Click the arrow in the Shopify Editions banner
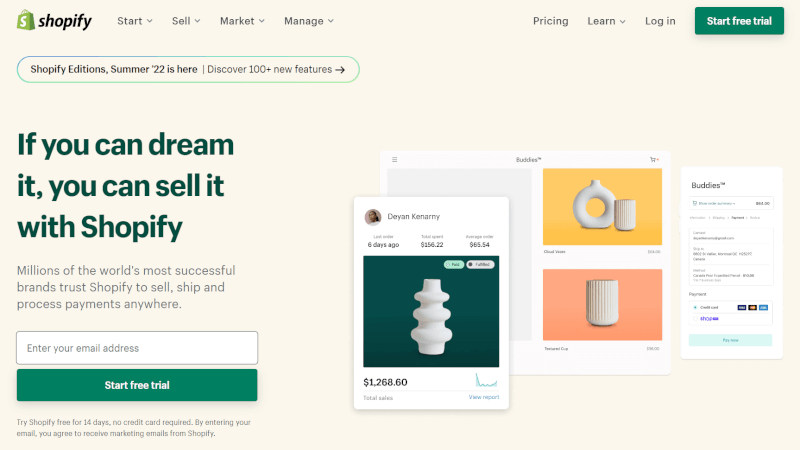The height and width of the screenshot is (450, 800). point(340,70)
